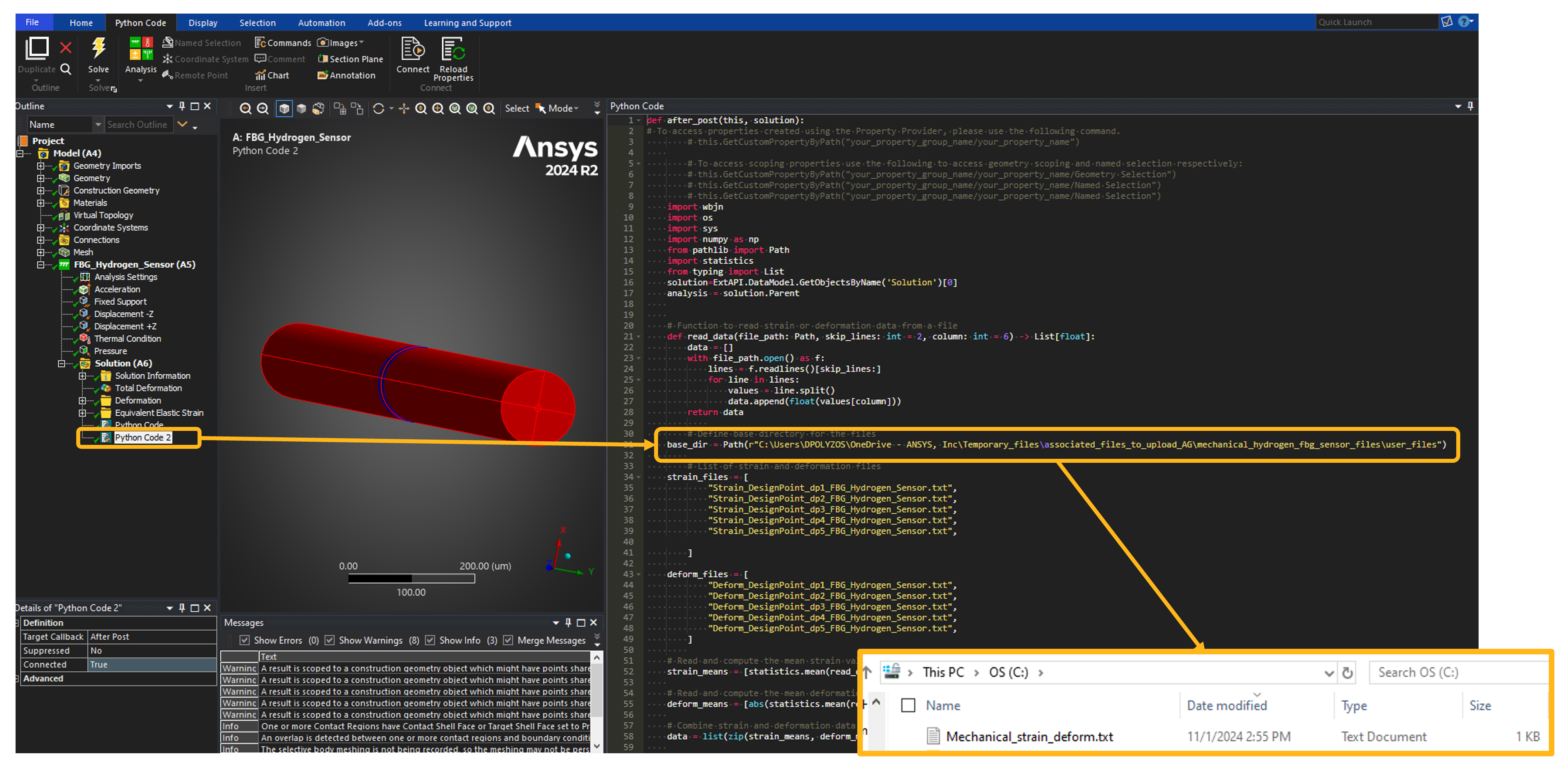This screenshot has width=1568, height=768.
Task: Click the Zoom To Fit icon
Action: pyautogui.click(x=455, y=109)
